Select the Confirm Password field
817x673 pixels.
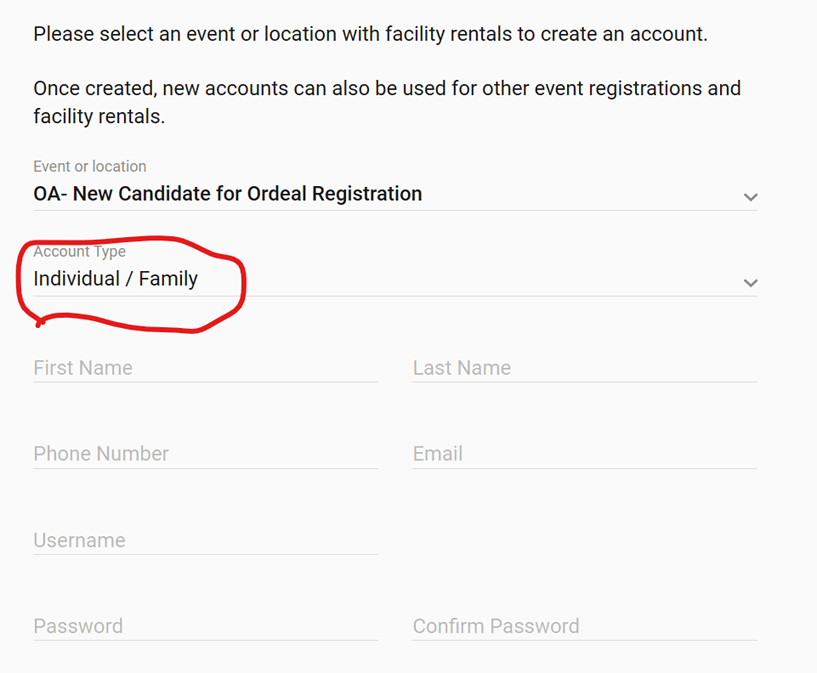[584, 627]
